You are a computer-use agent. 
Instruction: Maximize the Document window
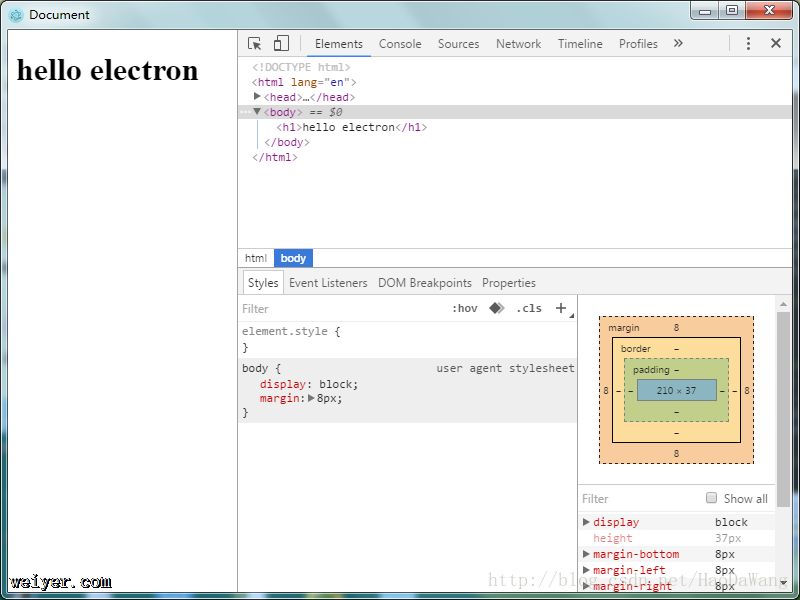point(732,11)
